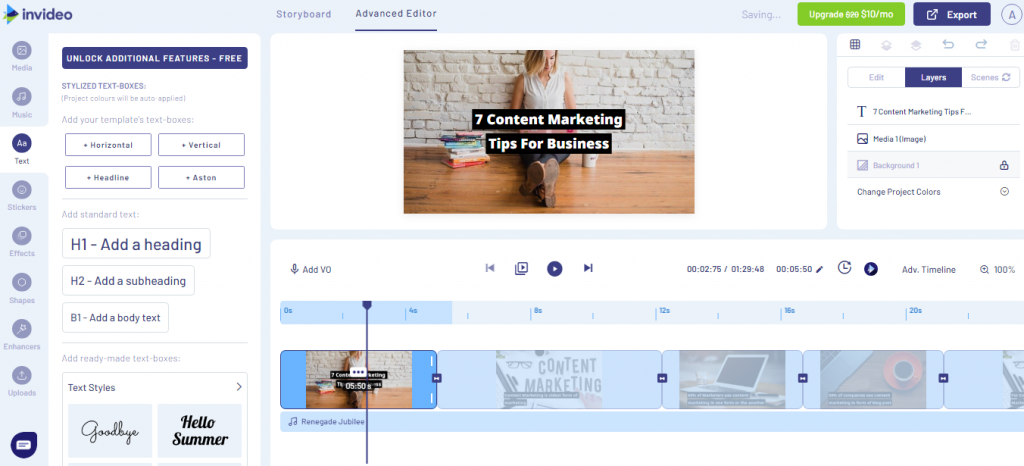This screenshot has width=1024, height=466.
Task: Expand Change Project Colors
Action: (1004, 192)
